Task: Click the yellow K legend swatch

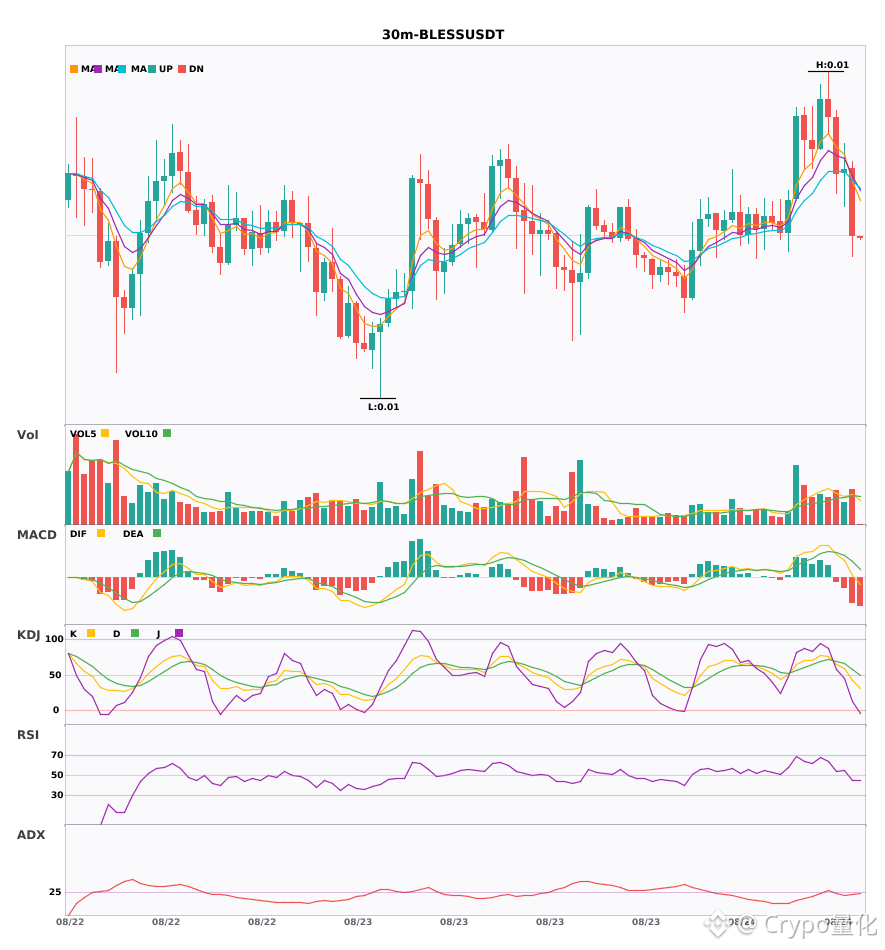Action: click(x=91, y=633)
